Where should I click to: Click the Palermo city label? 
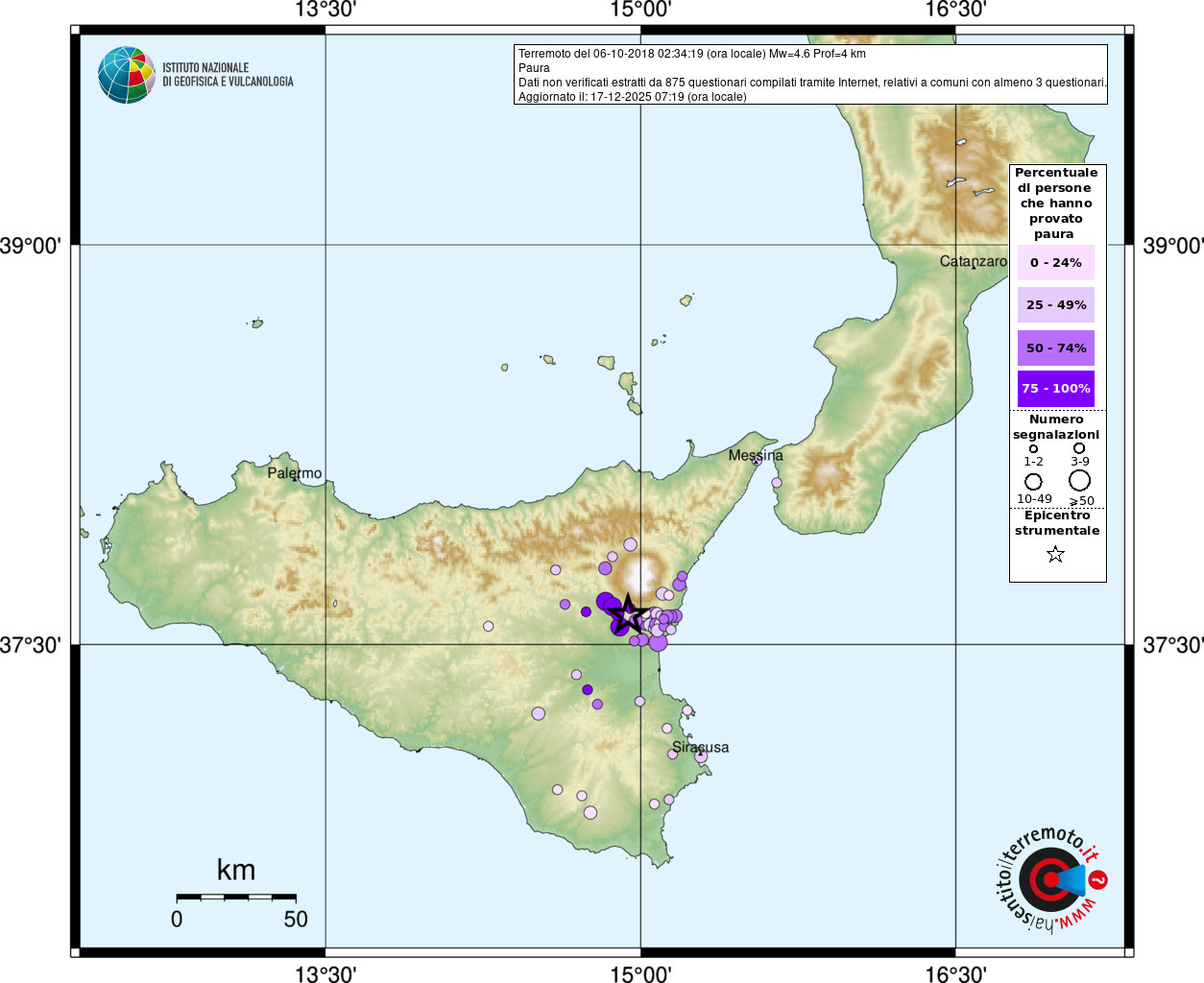point(295,473)
